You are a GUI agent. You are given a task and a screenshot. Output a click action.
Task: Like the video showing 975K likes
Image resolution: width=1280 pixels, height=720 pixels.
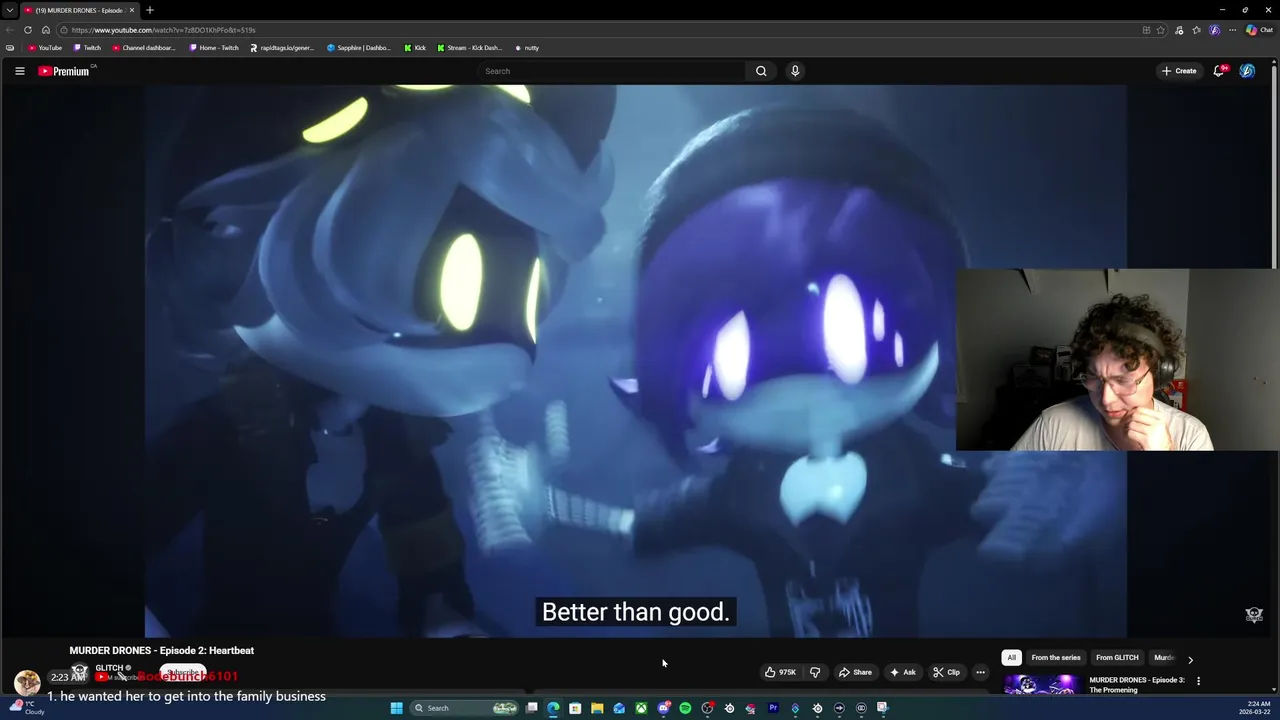click(x=780, y=672)
